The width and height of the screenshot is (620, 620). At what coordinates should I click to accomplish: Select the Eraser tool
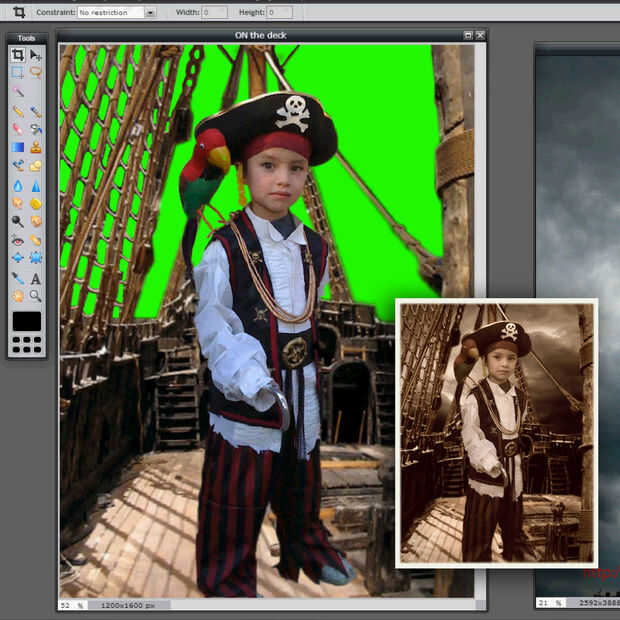point(17,129)
